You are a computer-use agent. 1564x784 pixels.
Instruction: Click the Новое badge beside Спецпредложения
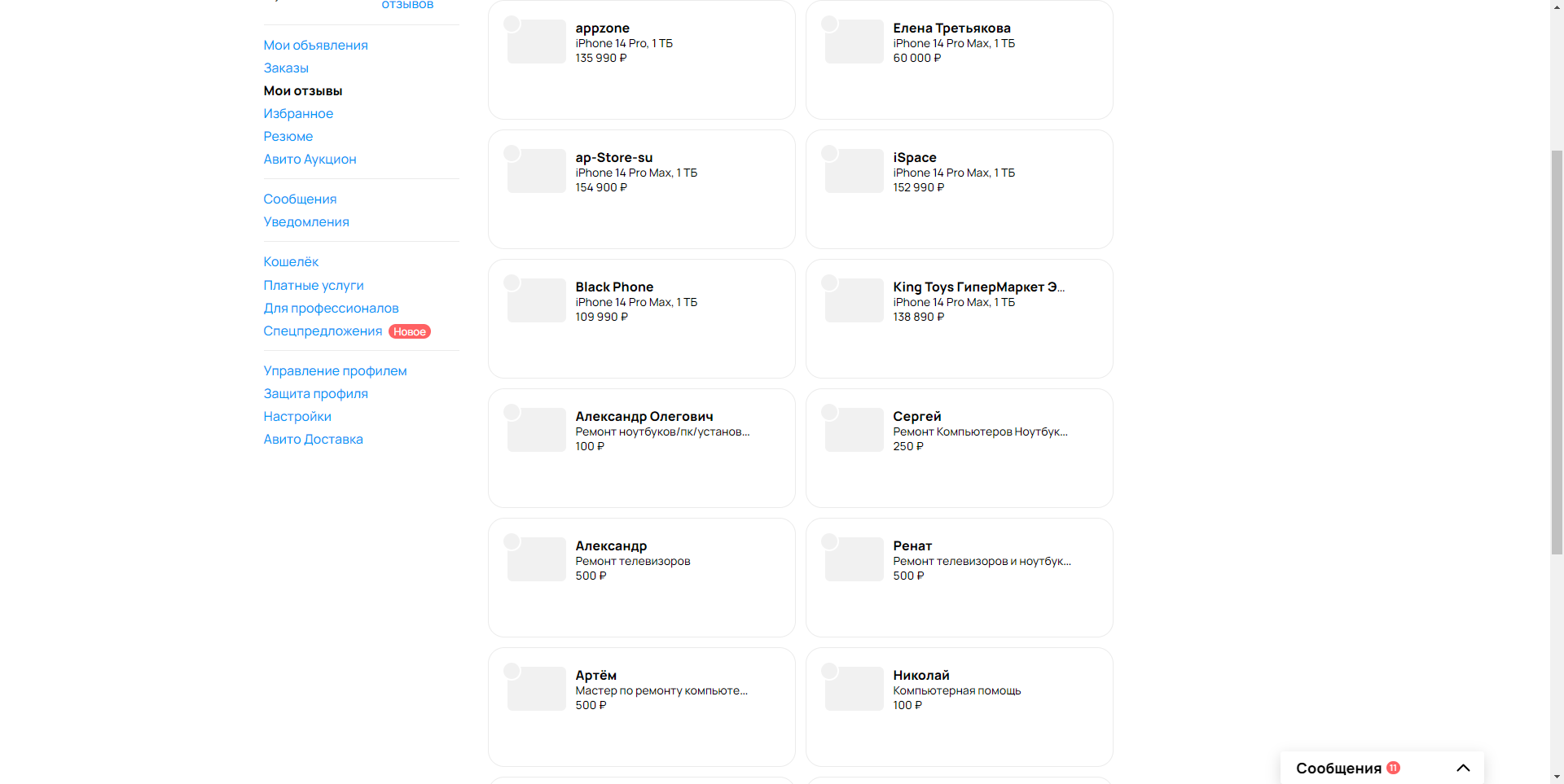pyautogui.click(x=410, y=331)
